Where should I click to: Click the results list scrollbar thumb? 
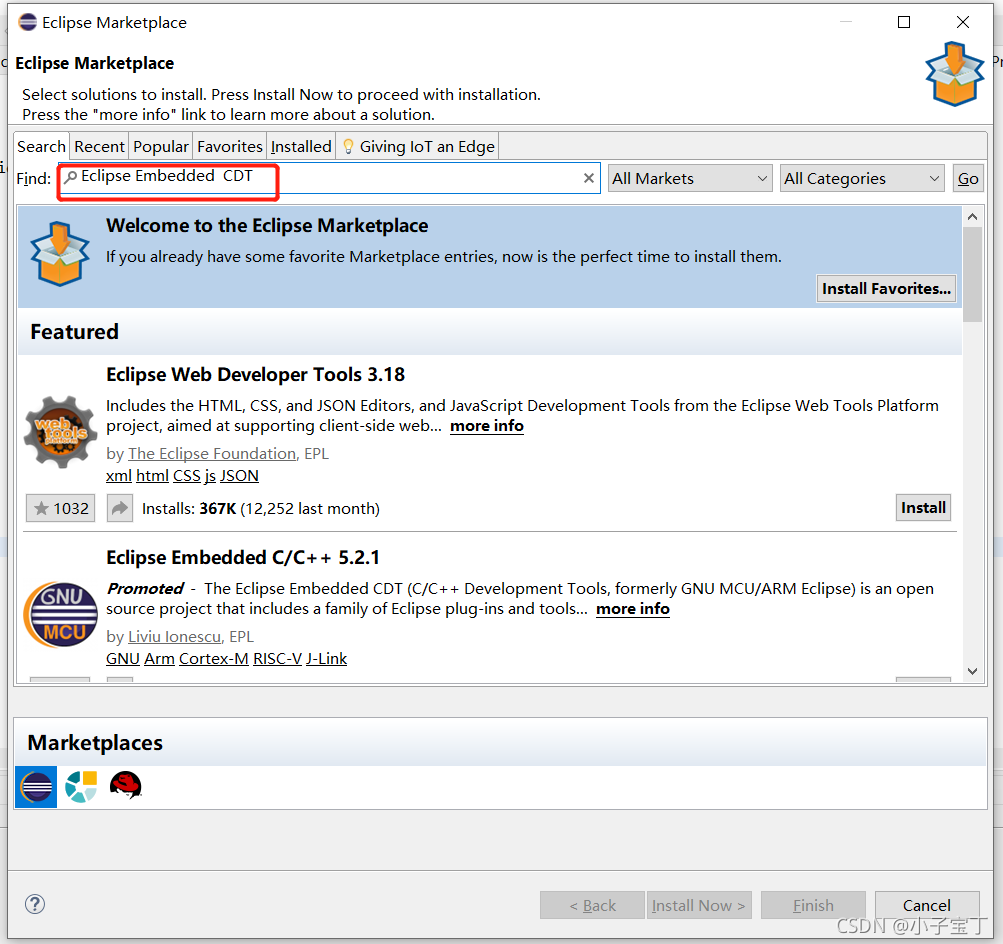(x=972, y=274)
